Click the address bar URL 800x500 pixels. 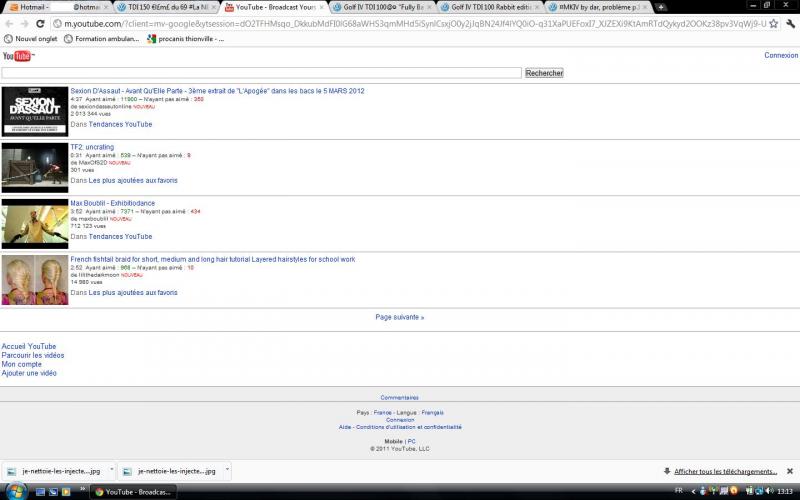(415, 23)
